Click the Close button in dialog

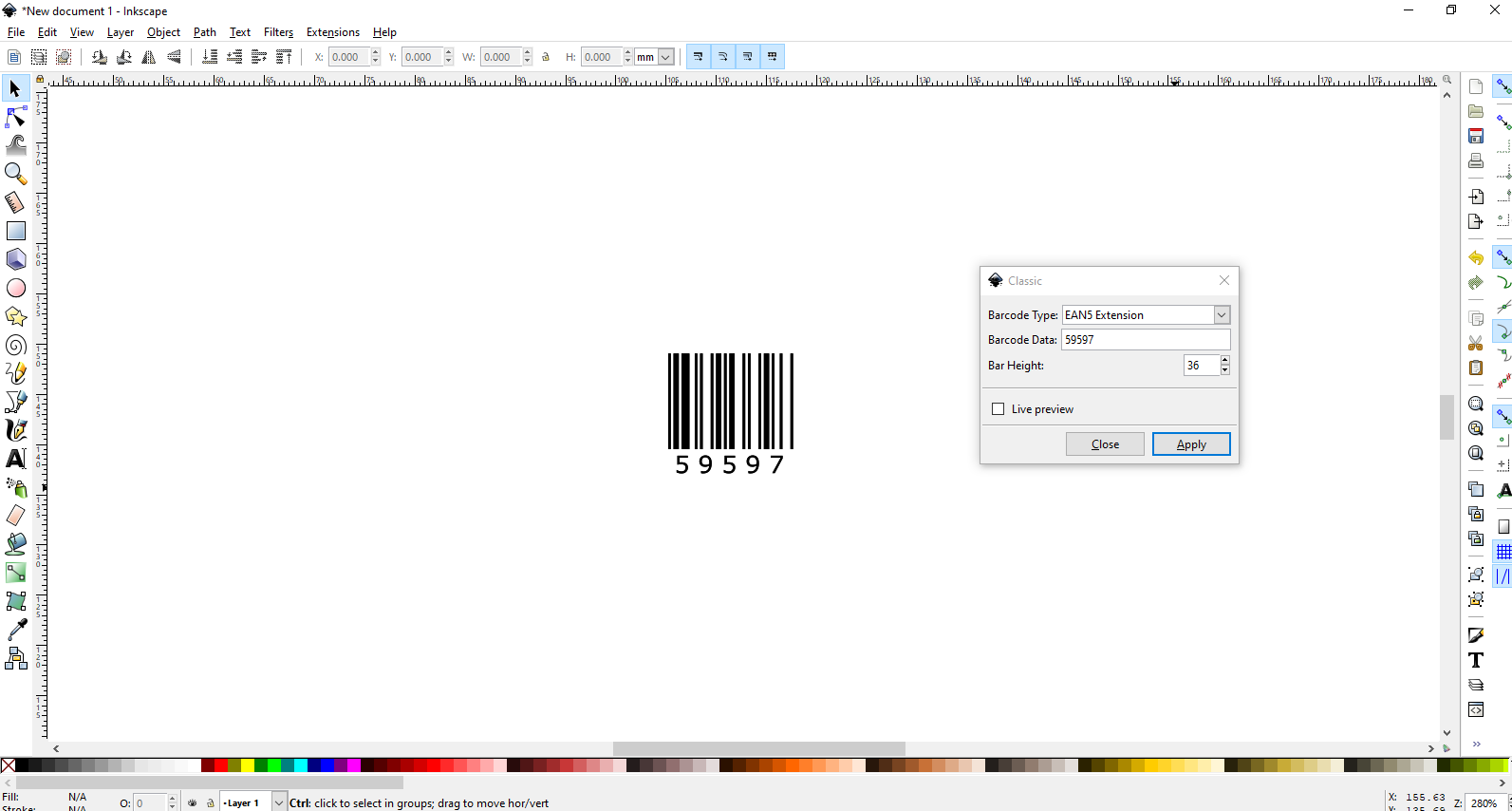tap(1105, 444)
